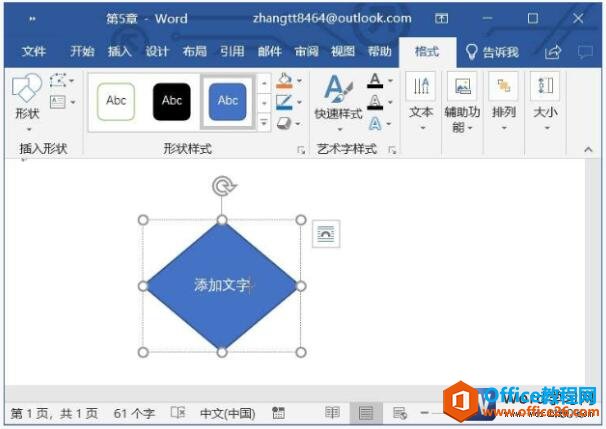The height and width of the screenshot is (429, 606).
Task: Click the Edit Shape points icon
Action: click(x=58, y=80)
